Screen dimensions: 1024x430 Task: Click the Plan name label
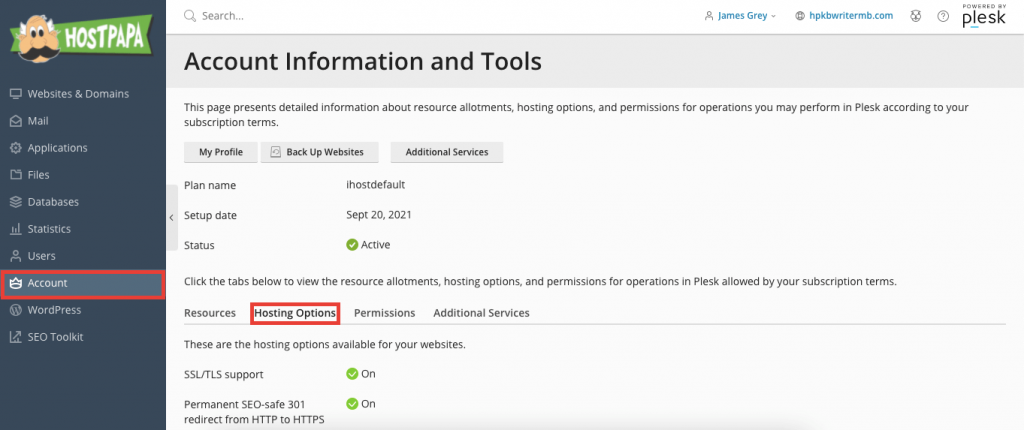pyautogui.click(x=210, y=186)
